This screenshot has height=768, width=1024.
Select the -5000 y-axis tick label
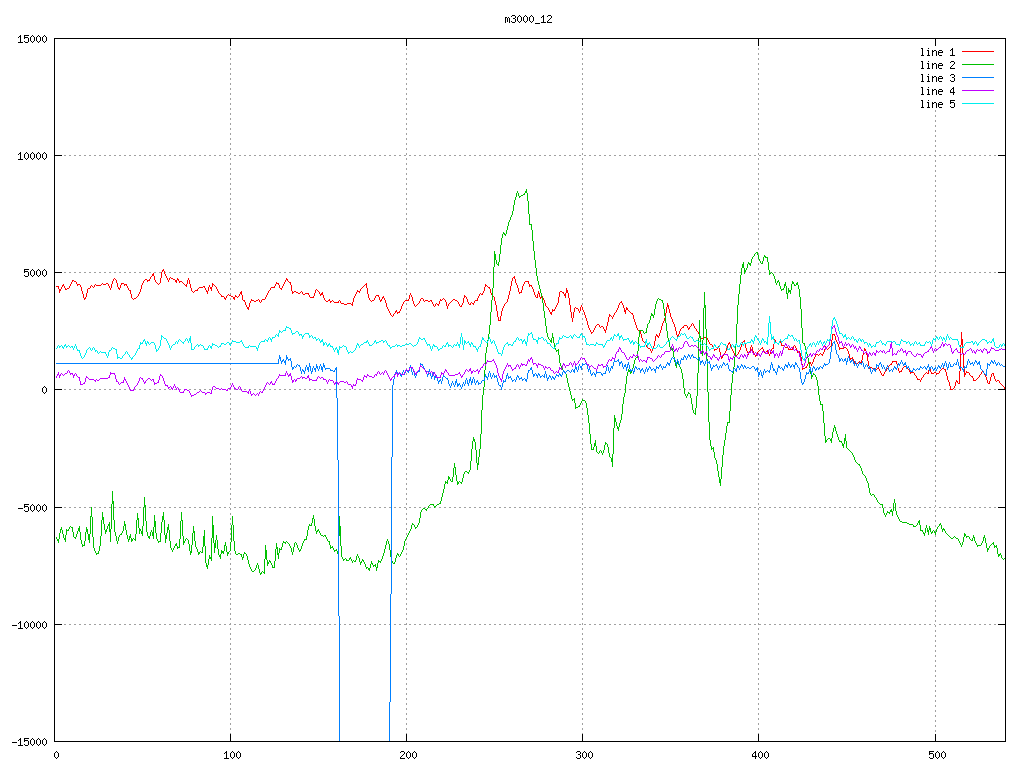tap(32, 507)
